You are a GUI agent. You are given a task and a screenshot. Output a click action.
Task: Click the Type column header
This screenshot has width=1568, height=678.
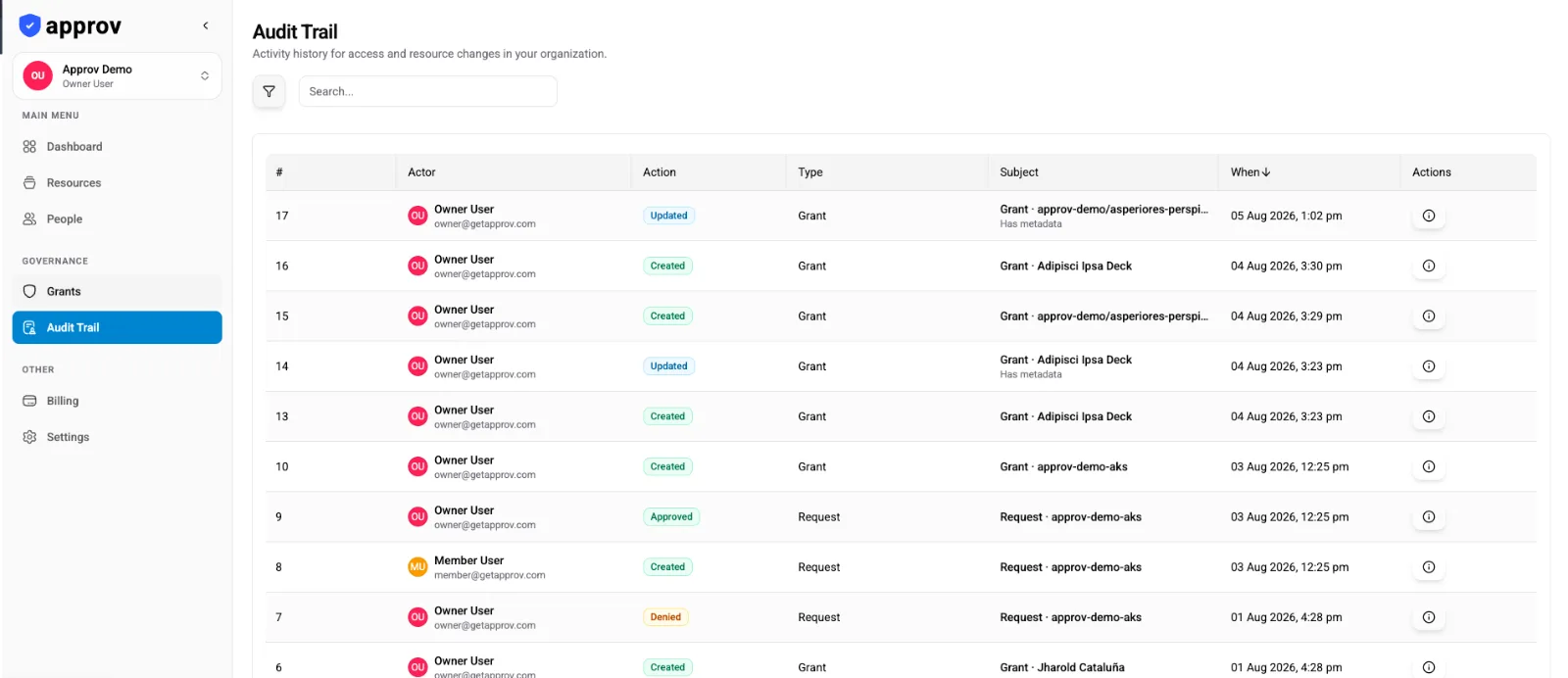click(x=810, y=172)
